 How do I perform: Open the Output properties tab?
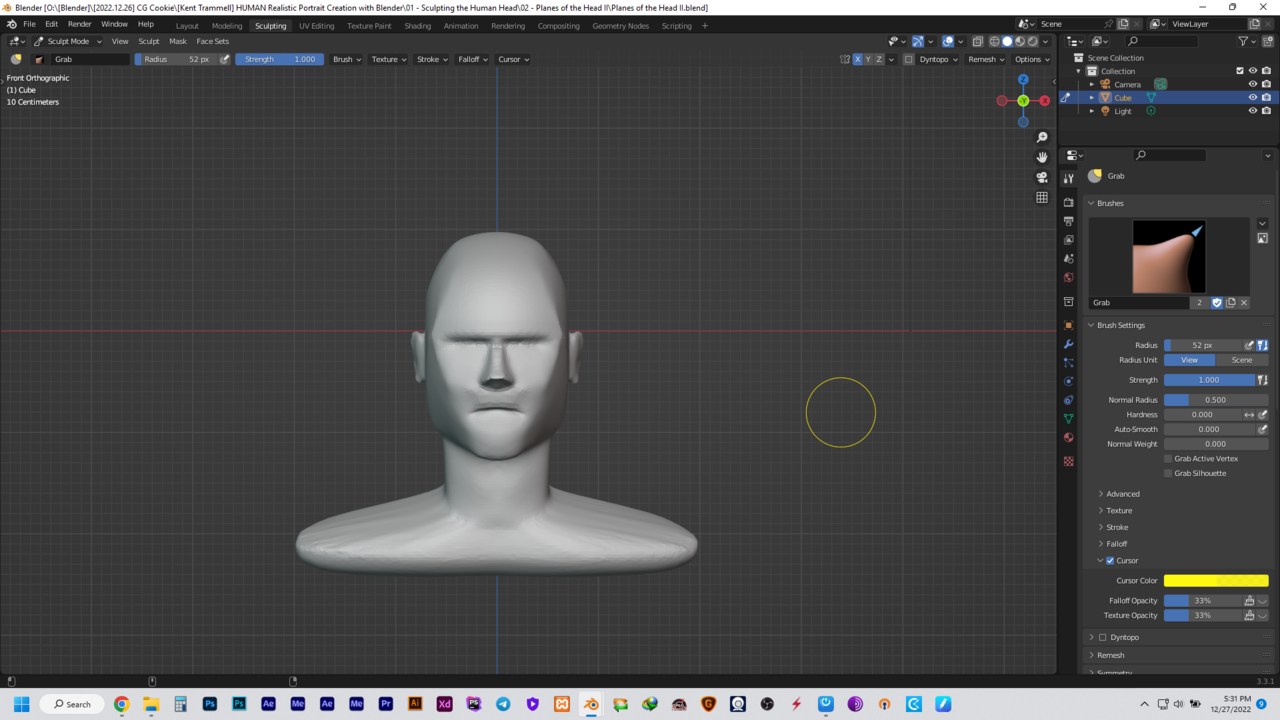click(1069, 221)
